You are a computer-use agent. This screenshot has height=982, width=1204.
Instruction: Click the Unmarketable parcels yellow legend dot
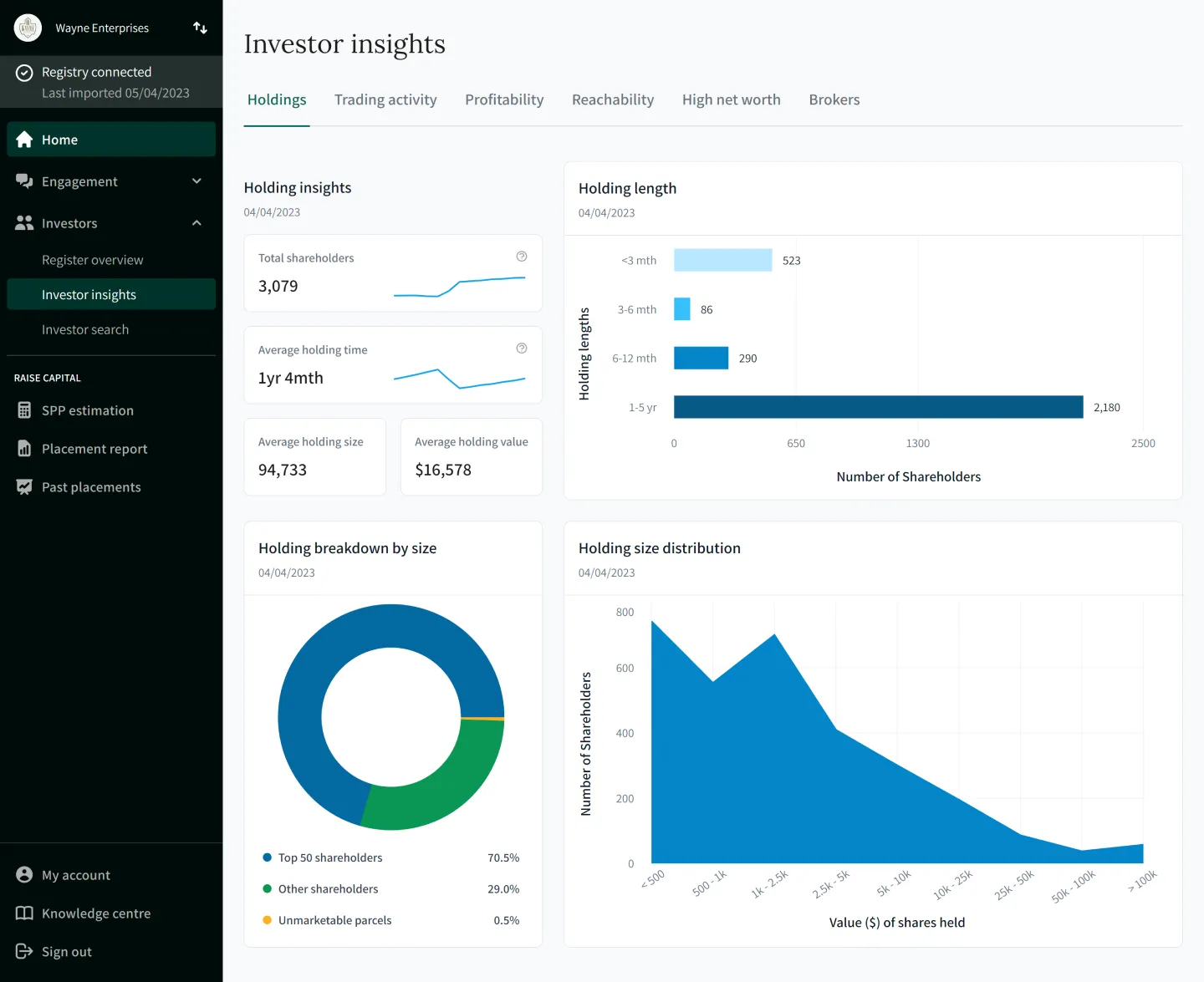click(268, 920)
